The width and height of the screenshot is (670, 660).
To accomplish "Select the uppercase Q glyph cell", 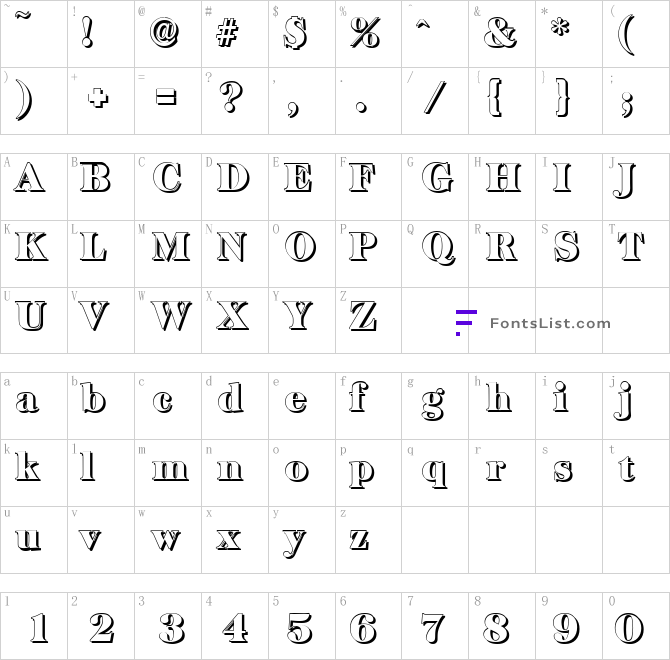I will (435, 254).
